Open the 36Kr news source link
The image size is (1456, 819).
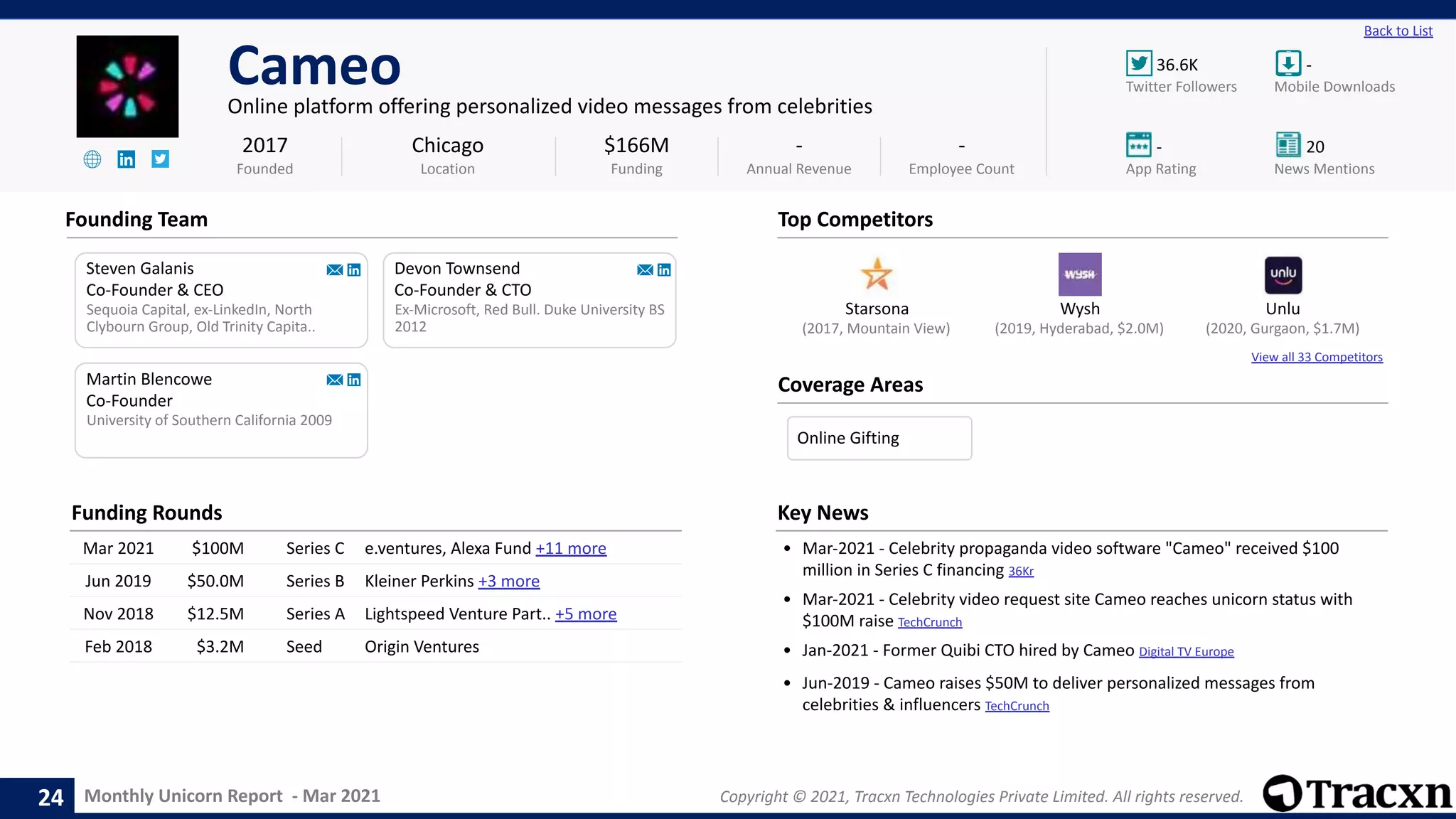pos(1021,572)
